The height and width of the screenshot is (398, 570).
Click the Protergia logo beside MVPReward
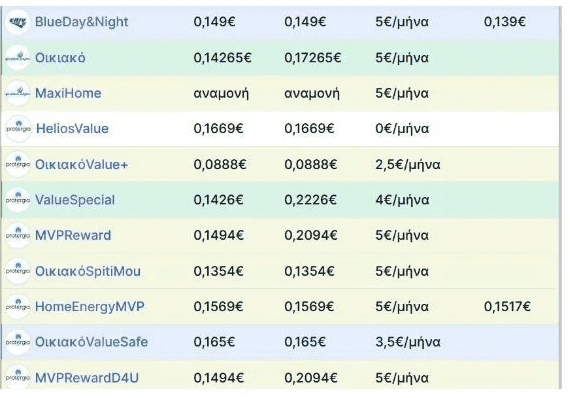[17, 236]
